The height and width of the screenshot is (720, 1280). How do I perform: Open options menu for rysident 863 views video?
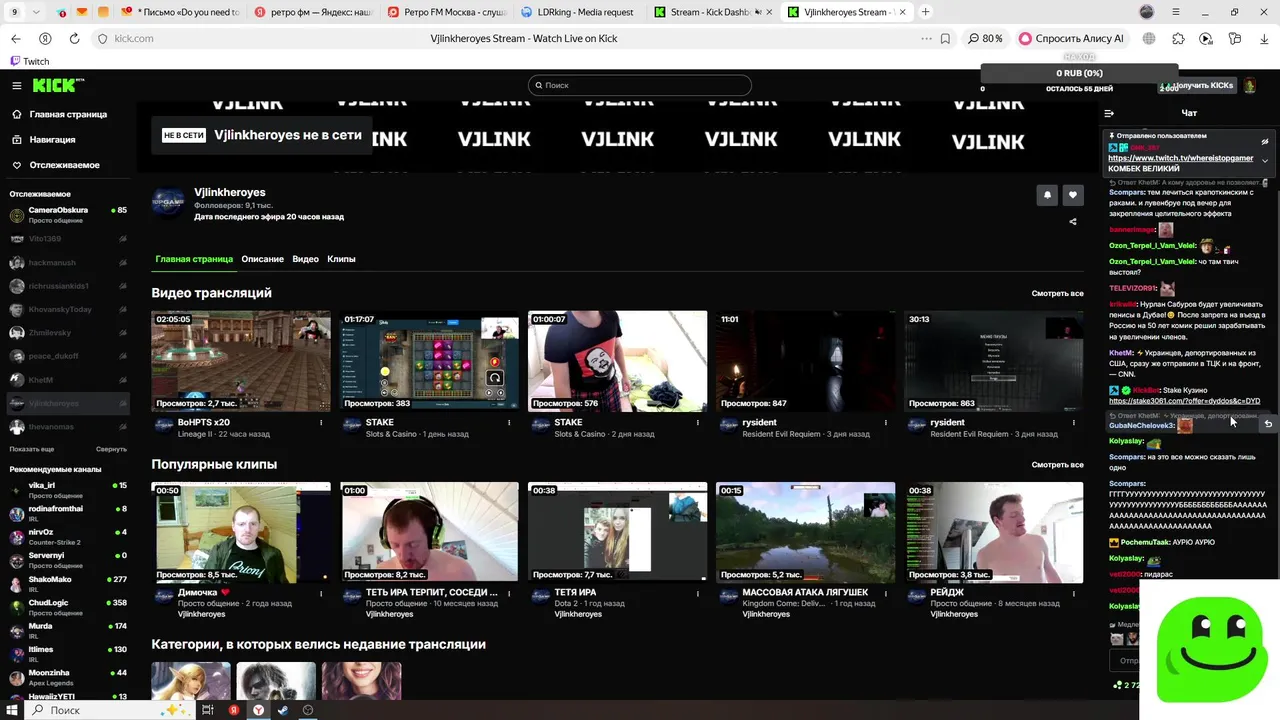(1073, 423)
